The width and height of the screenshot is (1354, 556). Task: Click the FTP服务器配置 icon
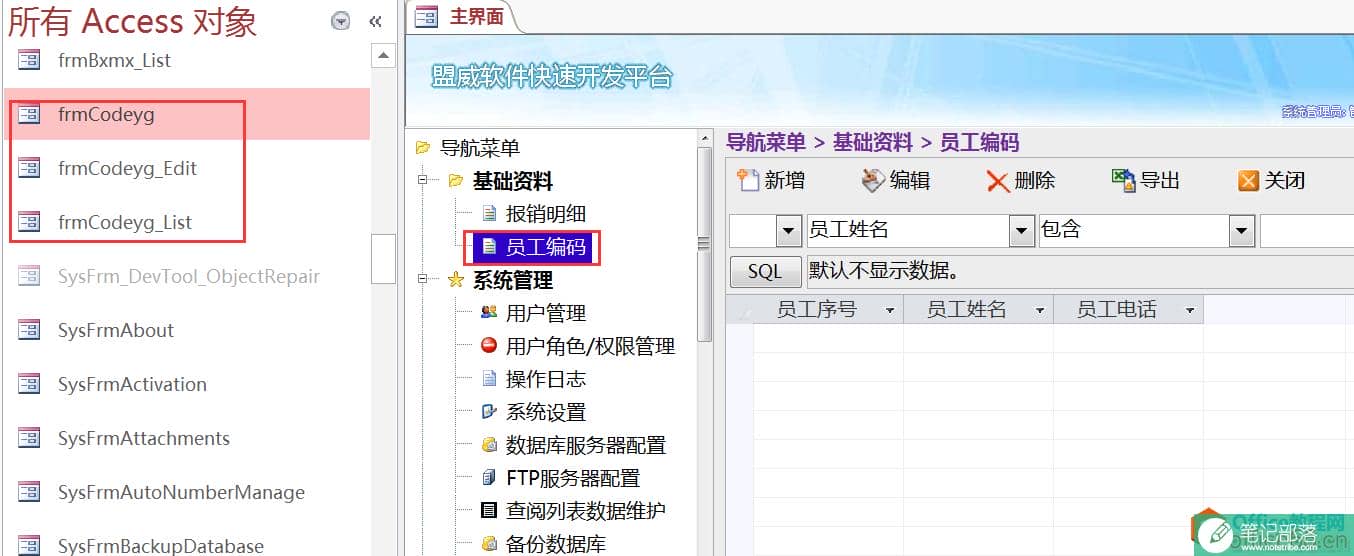pos(489,477)
